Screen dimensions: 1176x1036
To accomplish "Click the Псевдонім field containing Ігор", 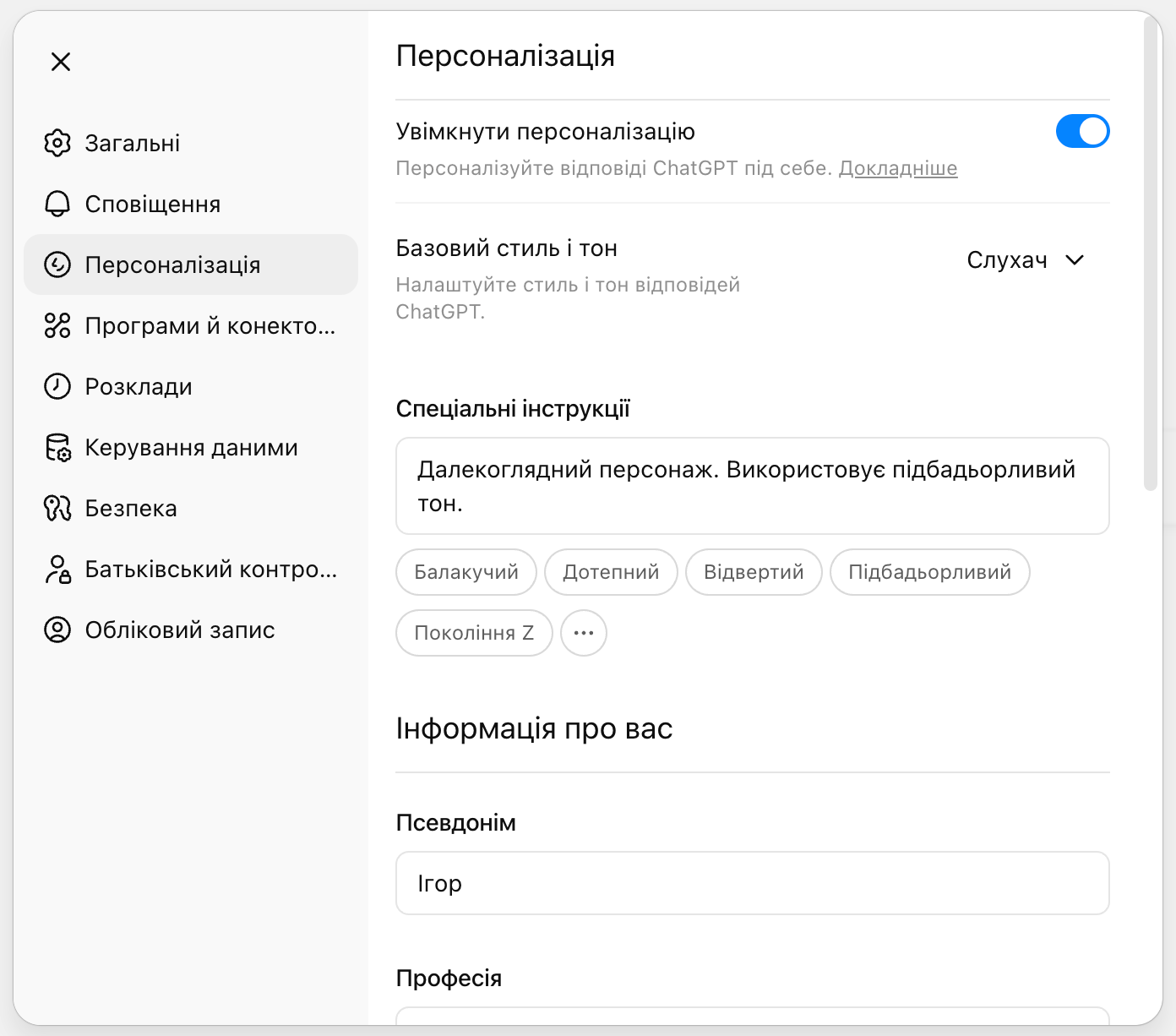I will [752, 883].
